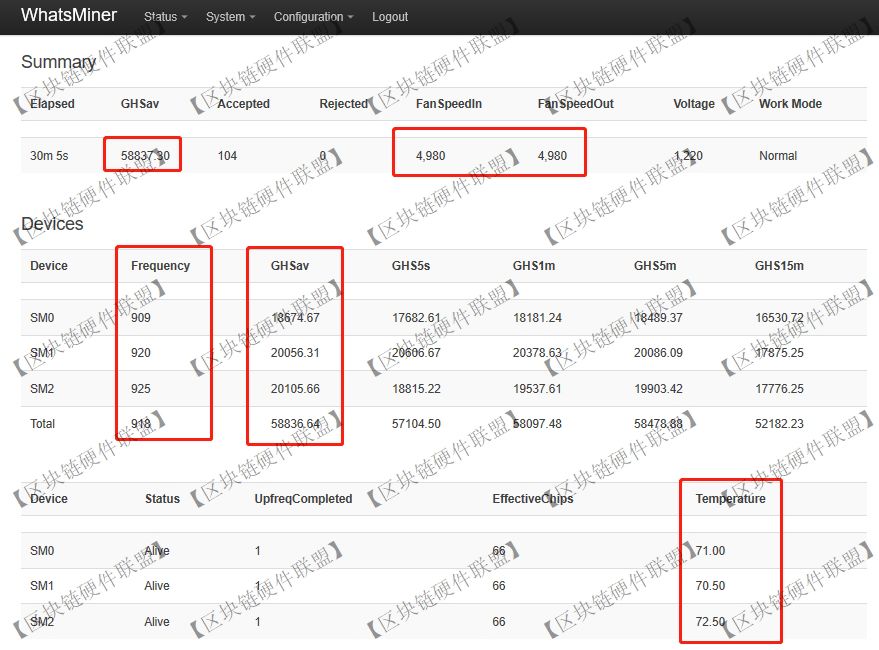The width and height of the screenshot is (879, 650).
Task: Select the SM0 frequency value 909
Action: click(141, 318)
